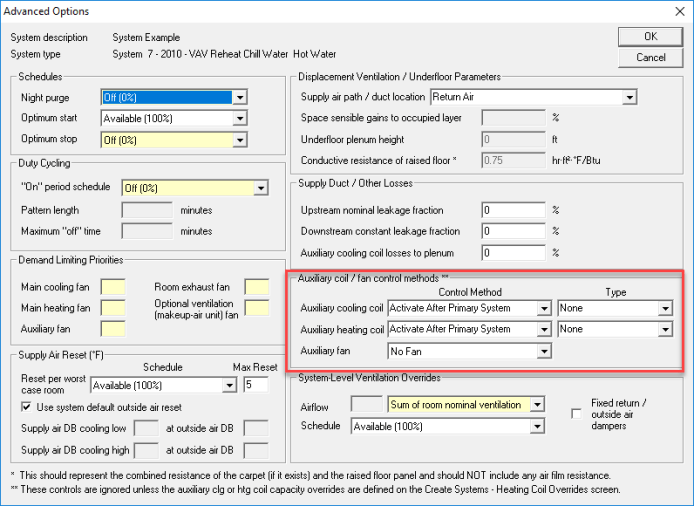Click Supply air DB cooling low field
694x506 pixels.
(146, 429)
